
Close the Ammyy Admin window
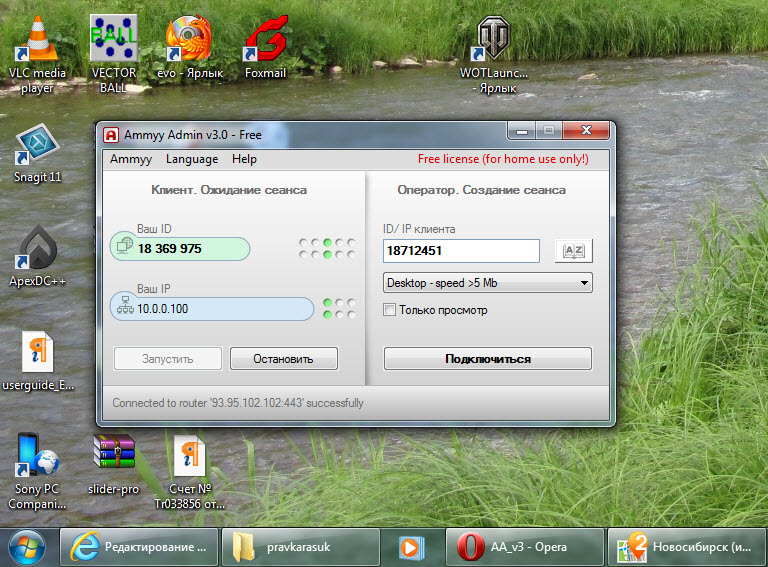click(586, 130)
